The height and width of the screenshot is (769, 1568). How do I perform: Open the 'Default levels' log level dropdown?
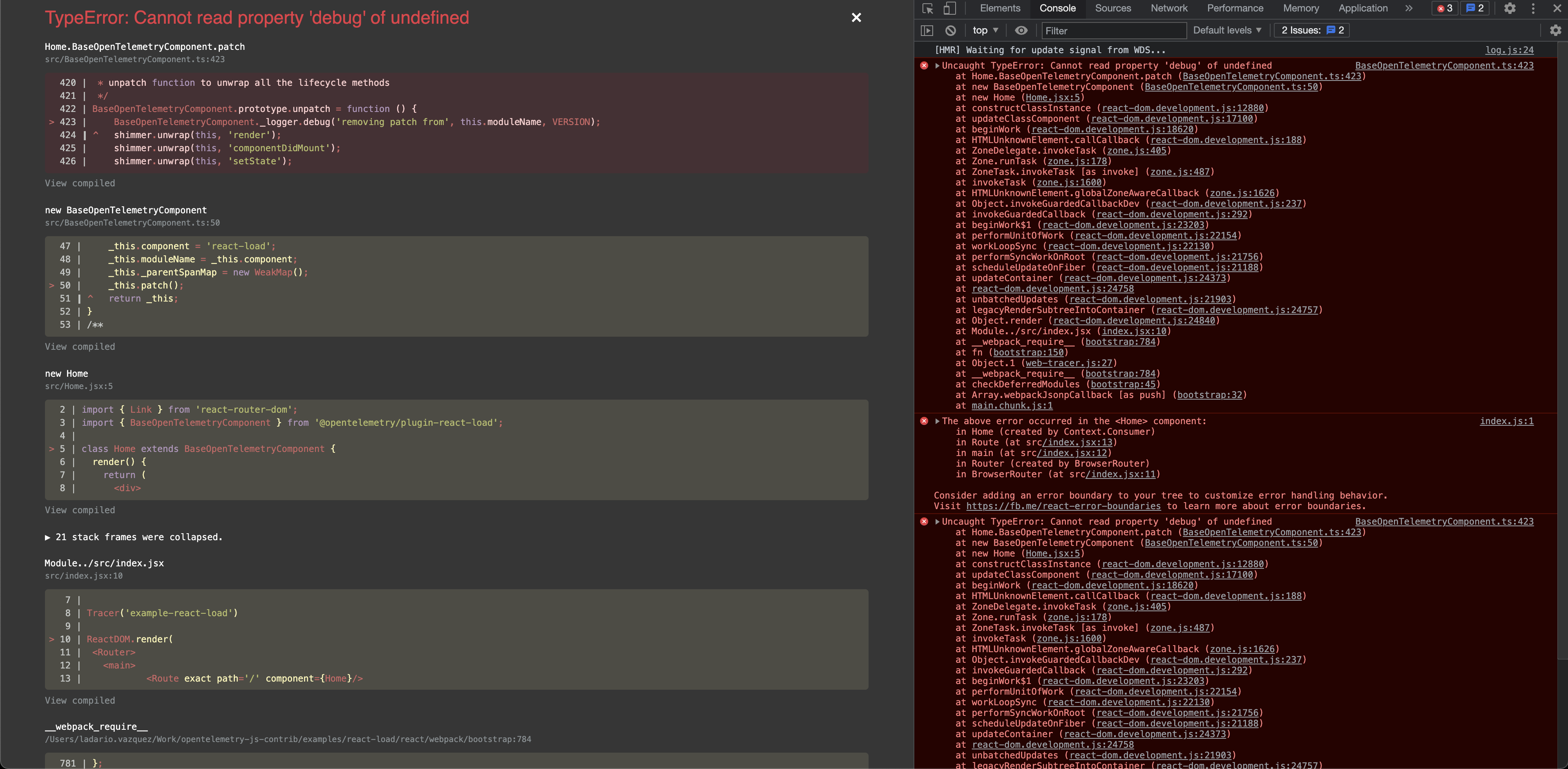(x=1227, y=31)
